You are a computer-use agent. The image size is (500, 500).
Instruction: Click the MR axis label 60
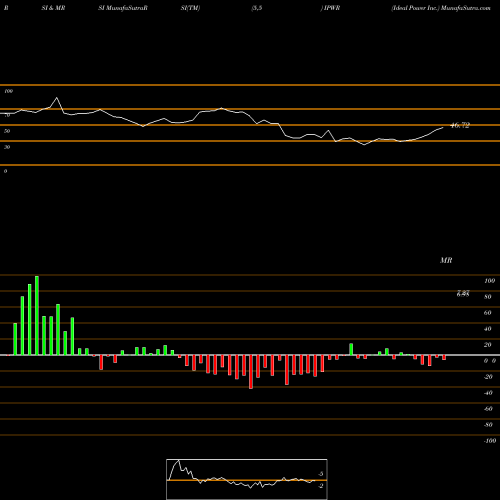tap(488, 313)
